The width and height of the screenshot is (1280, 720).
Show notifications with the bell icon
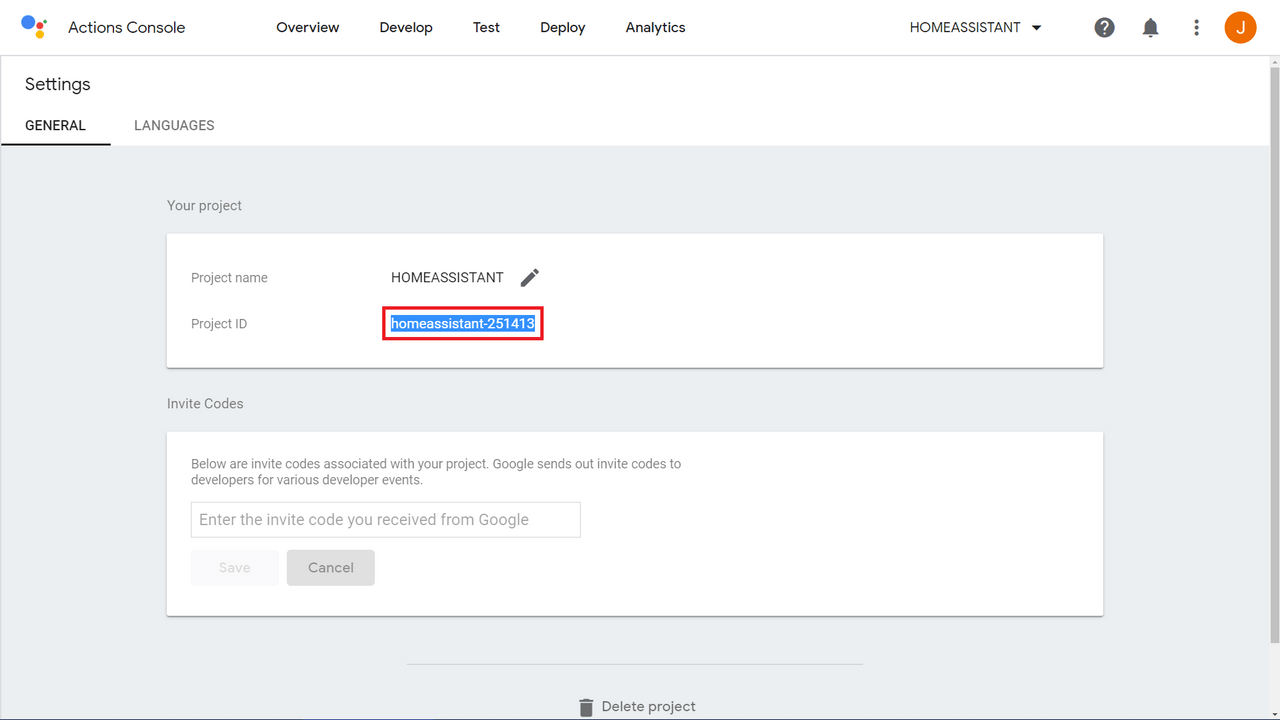tap(1151, 28)
